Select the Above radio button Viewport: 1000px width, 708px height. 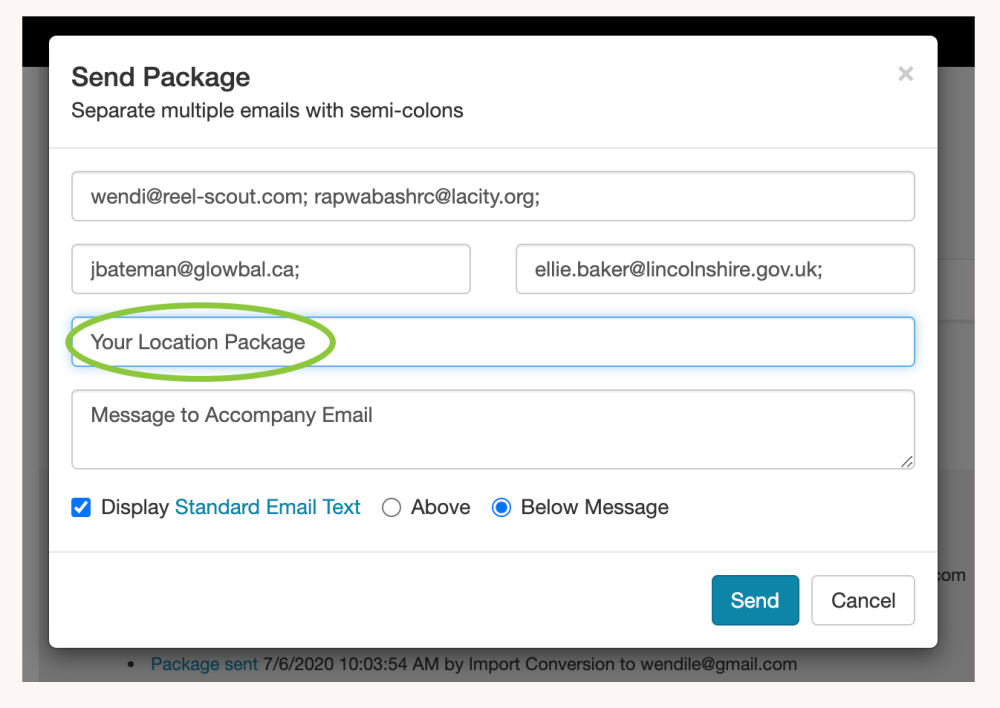(x=392, y=507)
